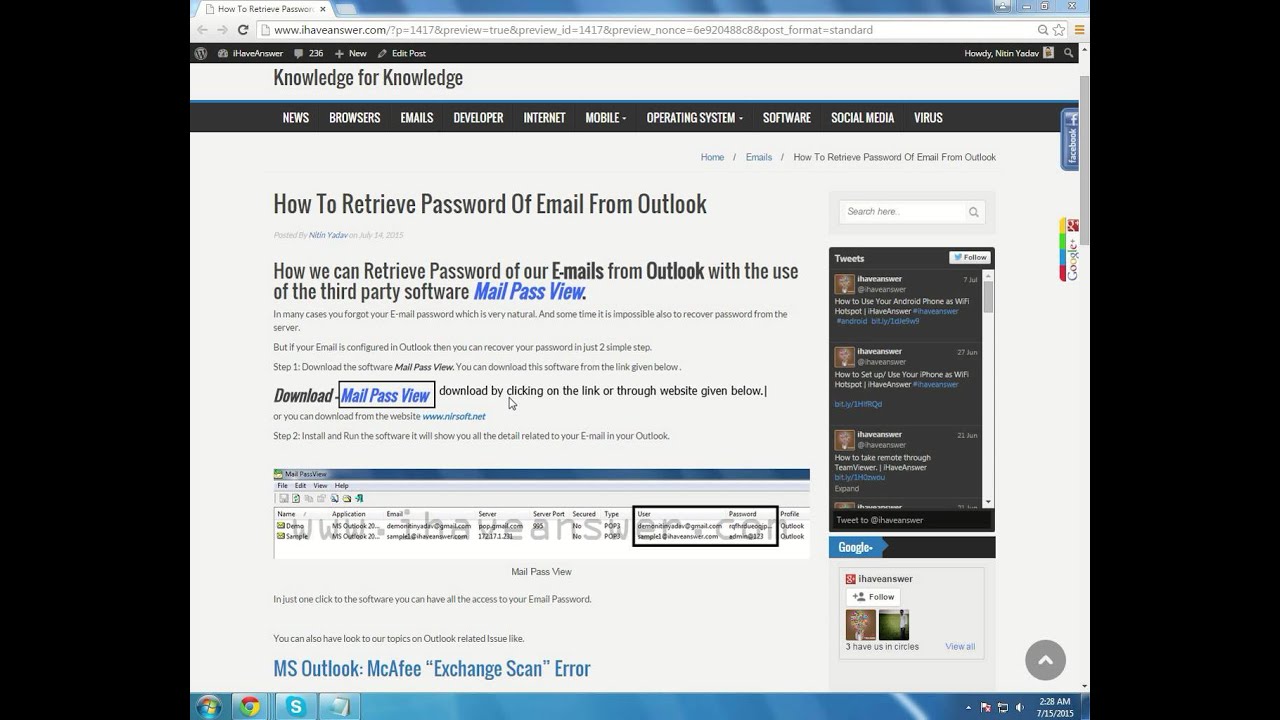Click the Action Center flag tray icon
The width and height of the screenshot is (1280, 720).
click(x=987, y=706)
